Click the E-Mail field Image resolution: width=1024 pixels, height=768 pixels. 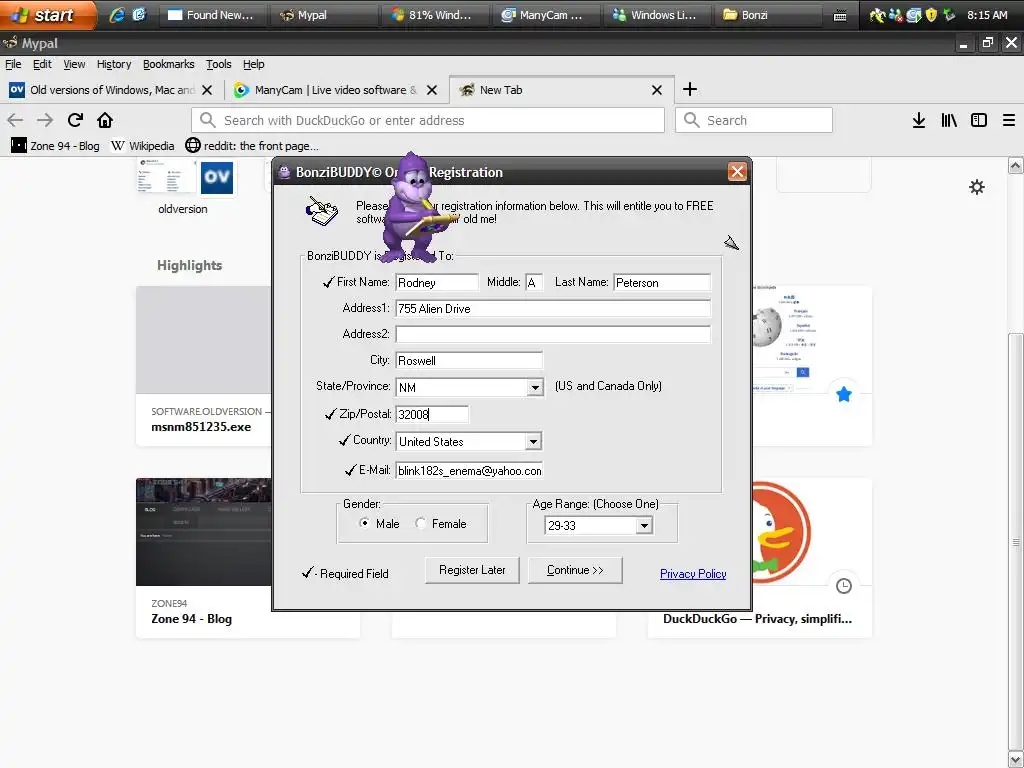coord(469,470)
